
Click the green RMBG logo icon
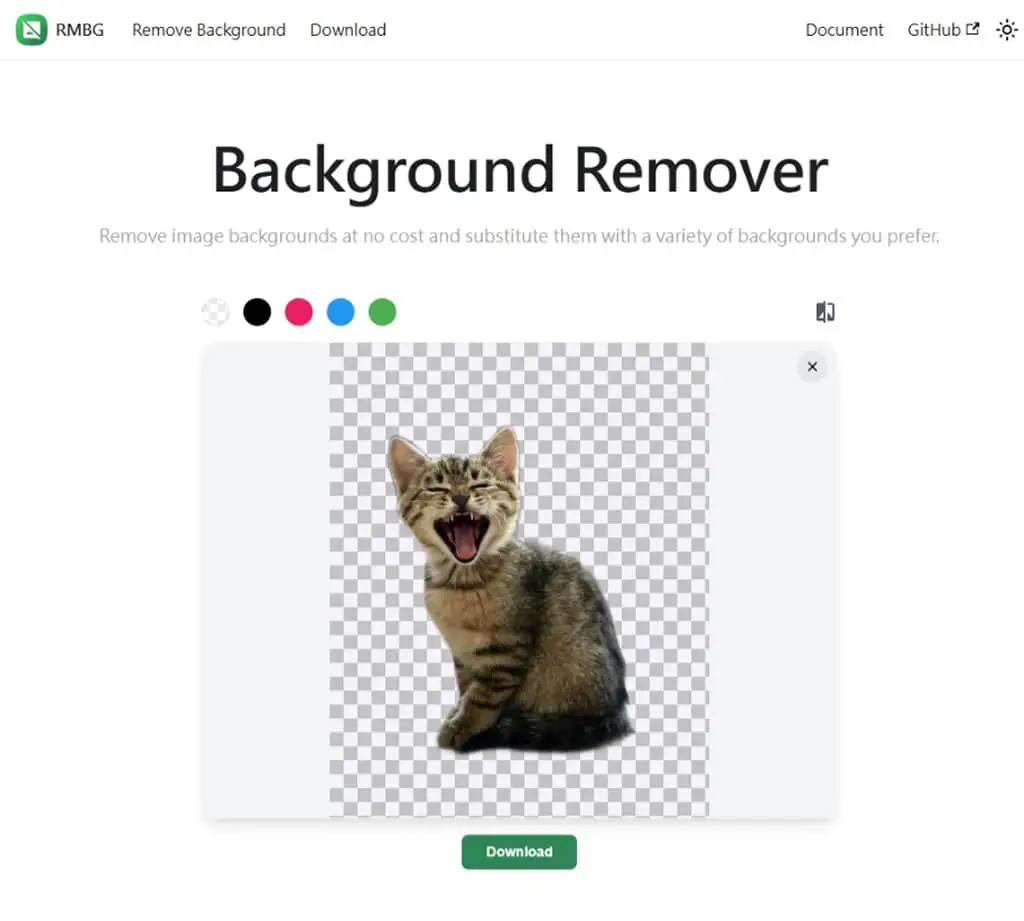(x=31, y=30)
